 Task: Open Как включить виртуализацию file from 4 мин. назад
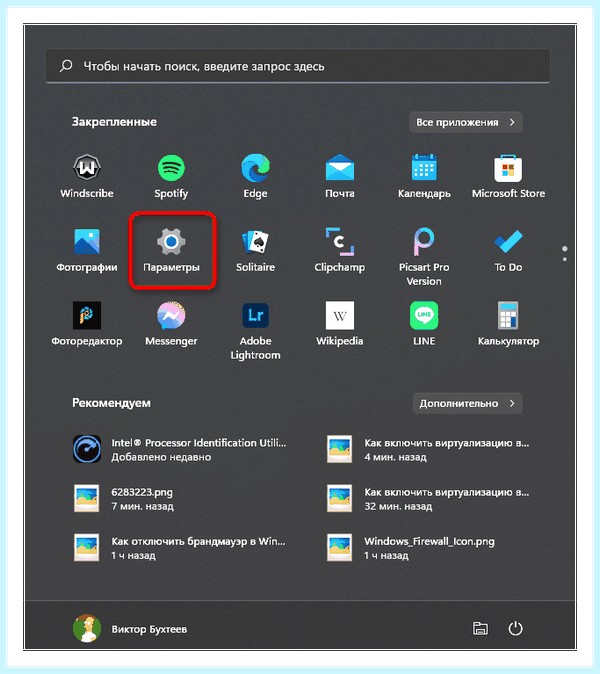(x=430, y=449)
